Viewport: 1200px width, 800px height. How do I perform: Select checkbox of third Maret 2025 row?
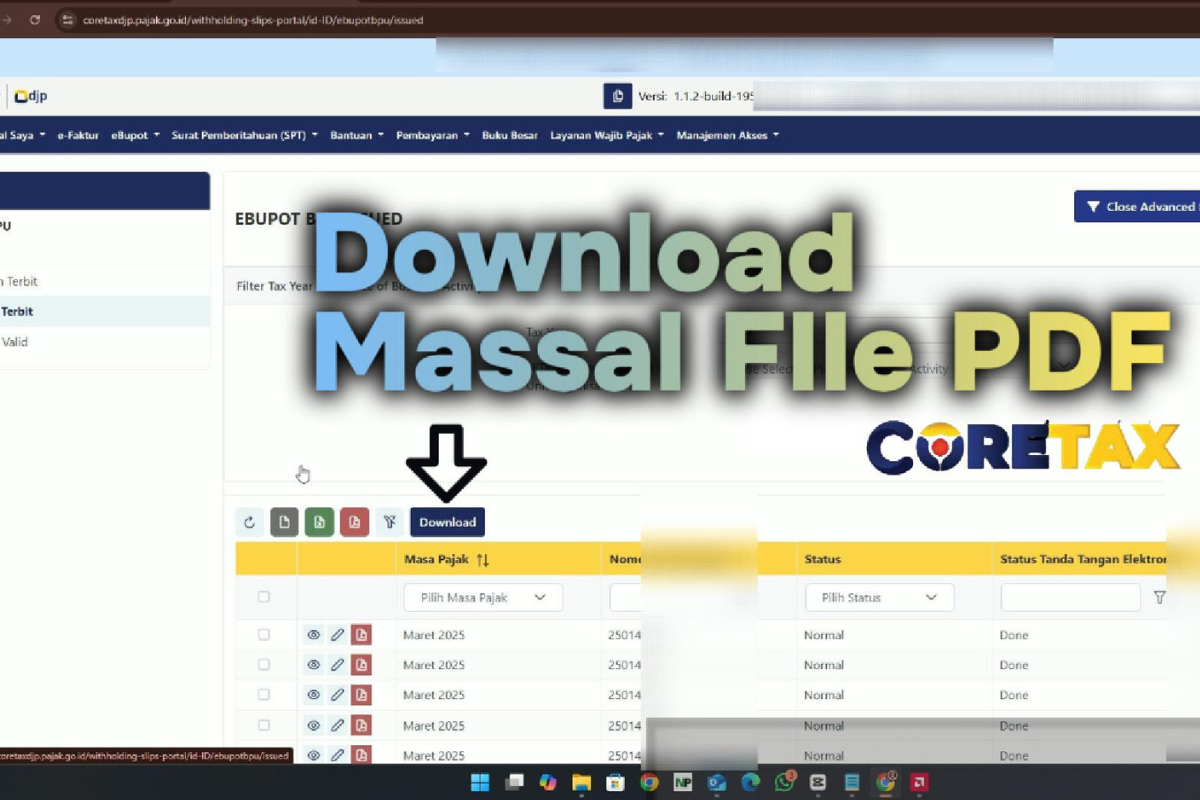tap(264, 694)
